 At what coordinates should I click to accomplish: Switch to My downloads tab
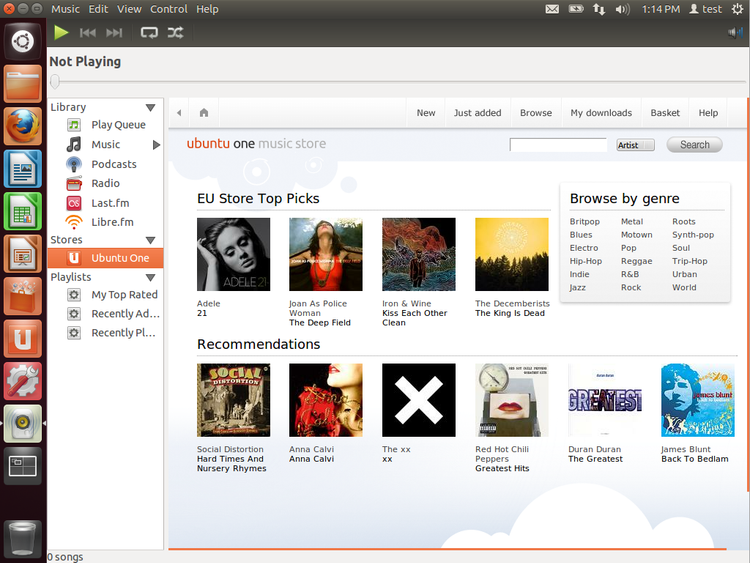coord(601,113)
